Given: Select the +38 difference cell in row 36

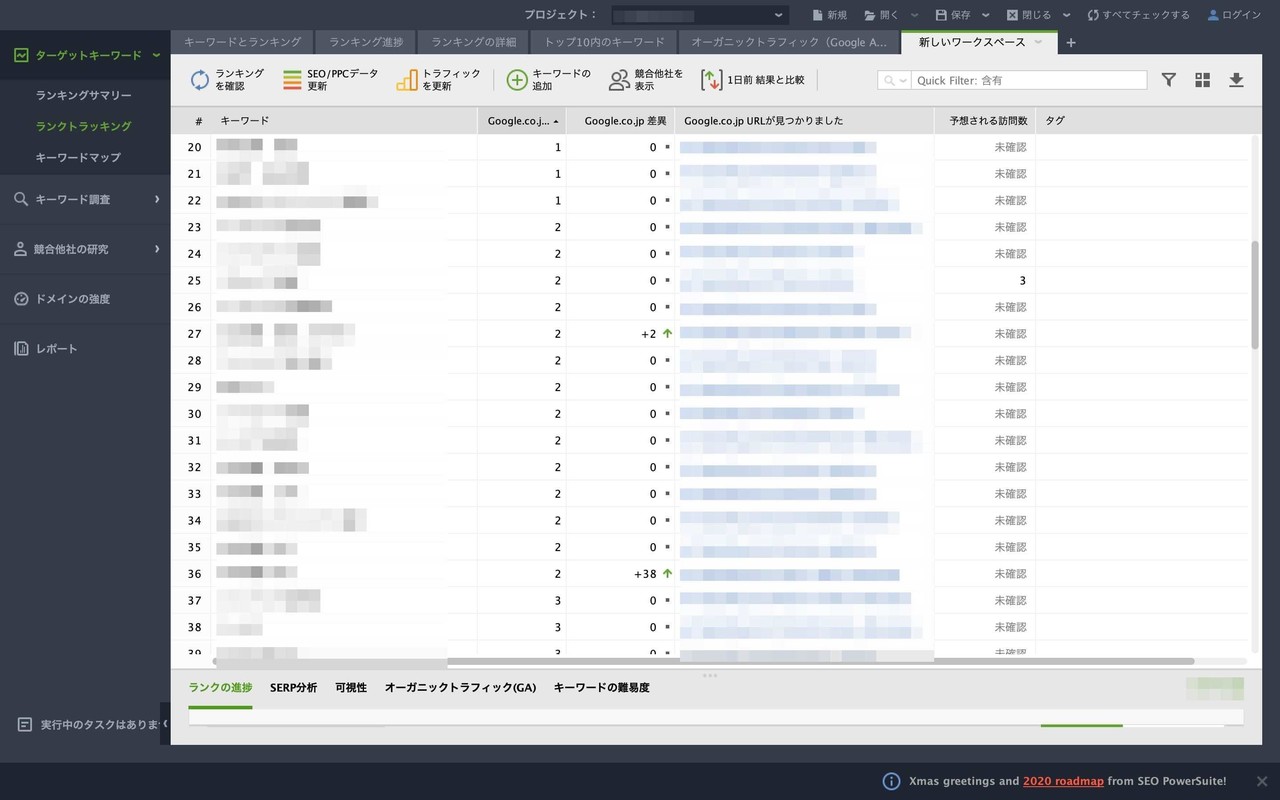Looking at the screenshot, I should coord(620,574).
